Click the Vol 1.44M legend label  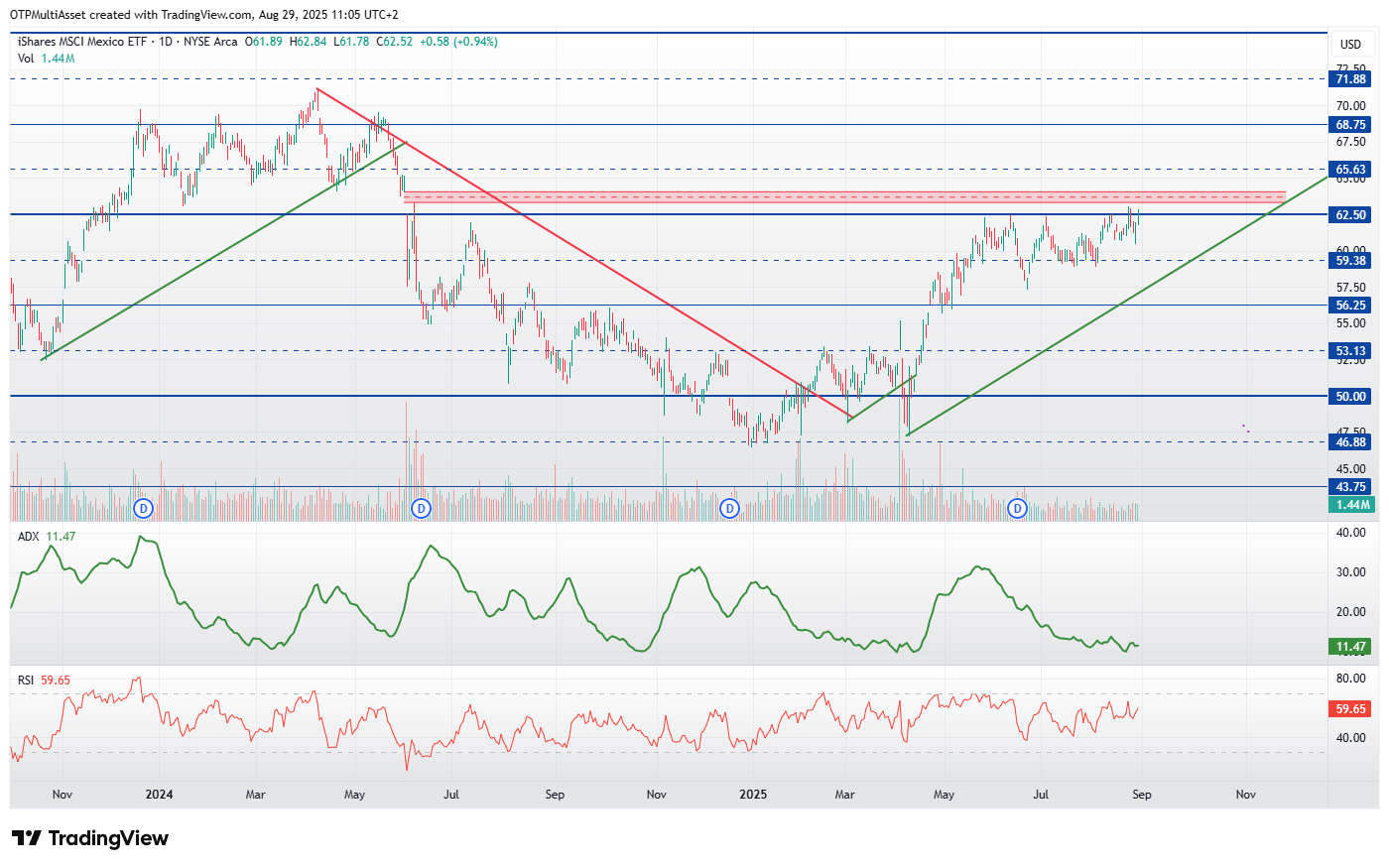click(x=46, y=59)
